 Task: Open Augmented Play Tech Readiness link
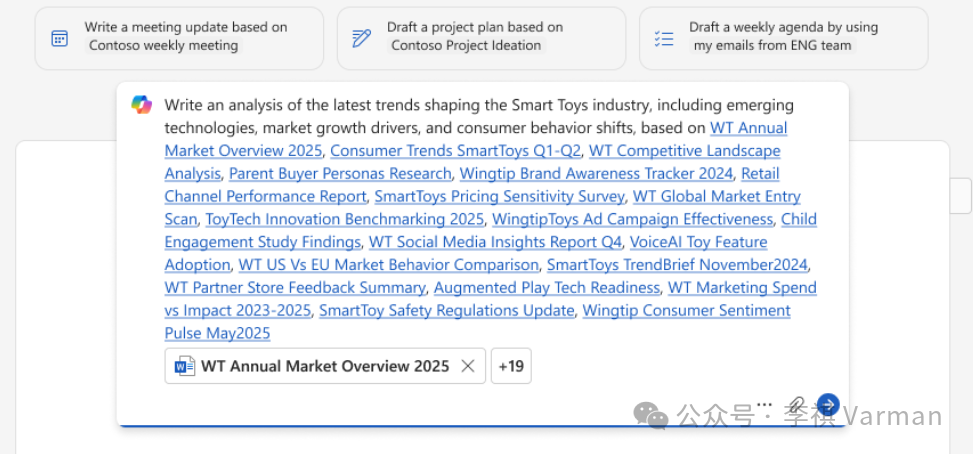point(547,288)
